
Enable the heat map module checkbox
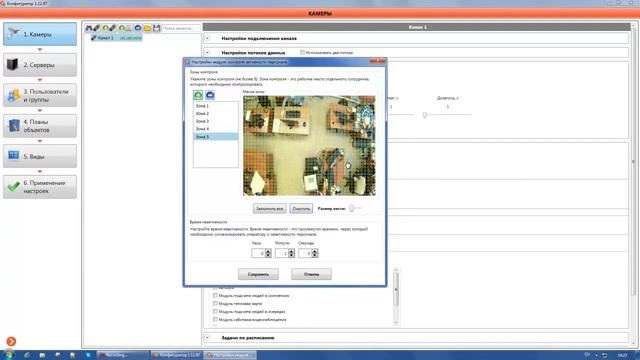(x=215, y=304)
